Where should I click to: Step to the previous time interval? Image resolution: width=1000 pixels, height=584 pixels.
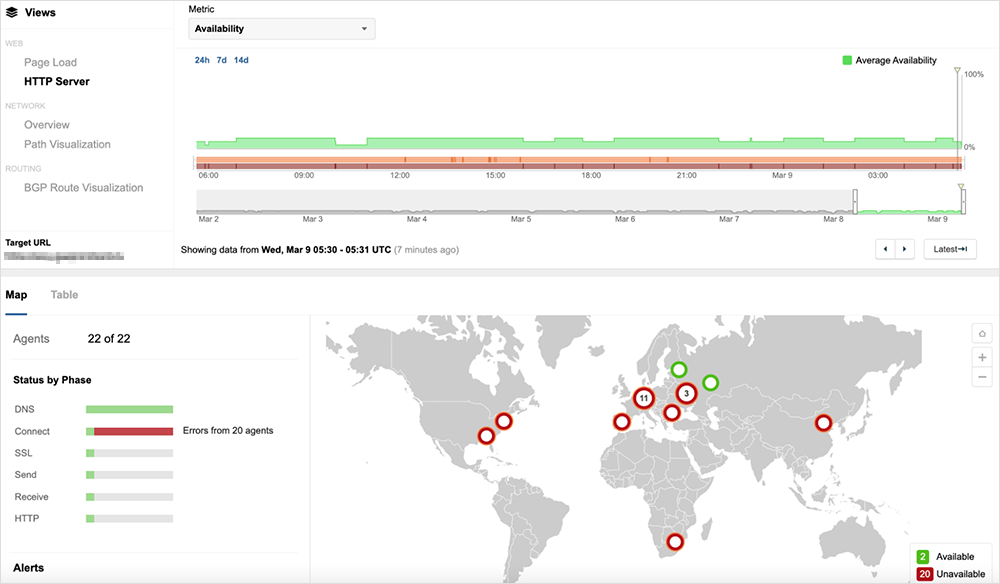[x=885, y=249]
